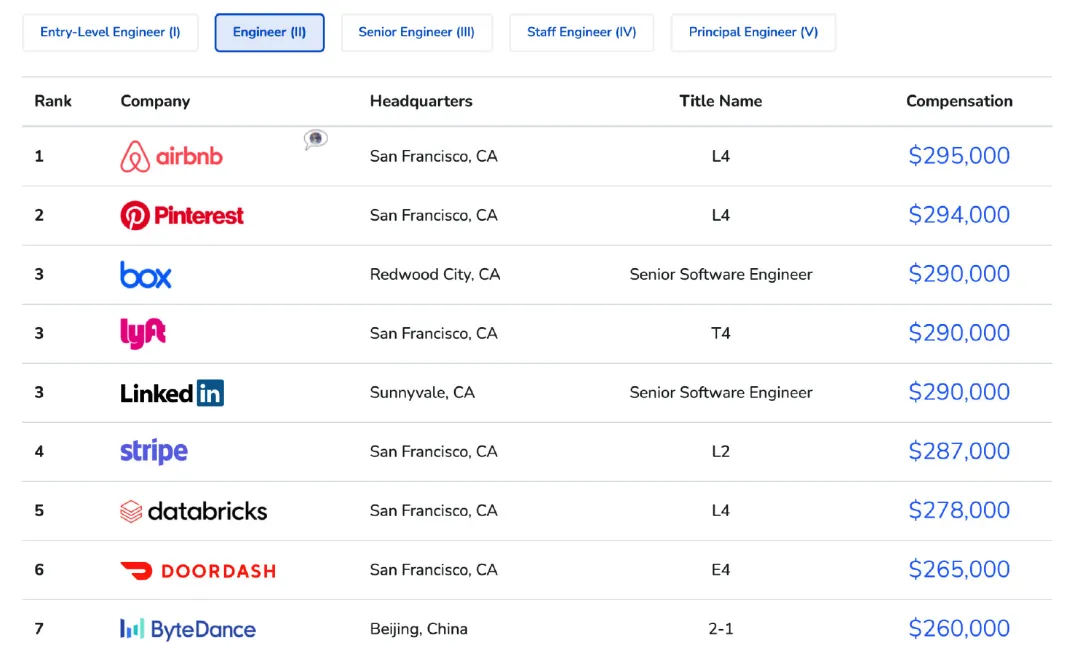1080x664 pixels.
Task: Click the Box company logo
Action: (x=145, y=274)
